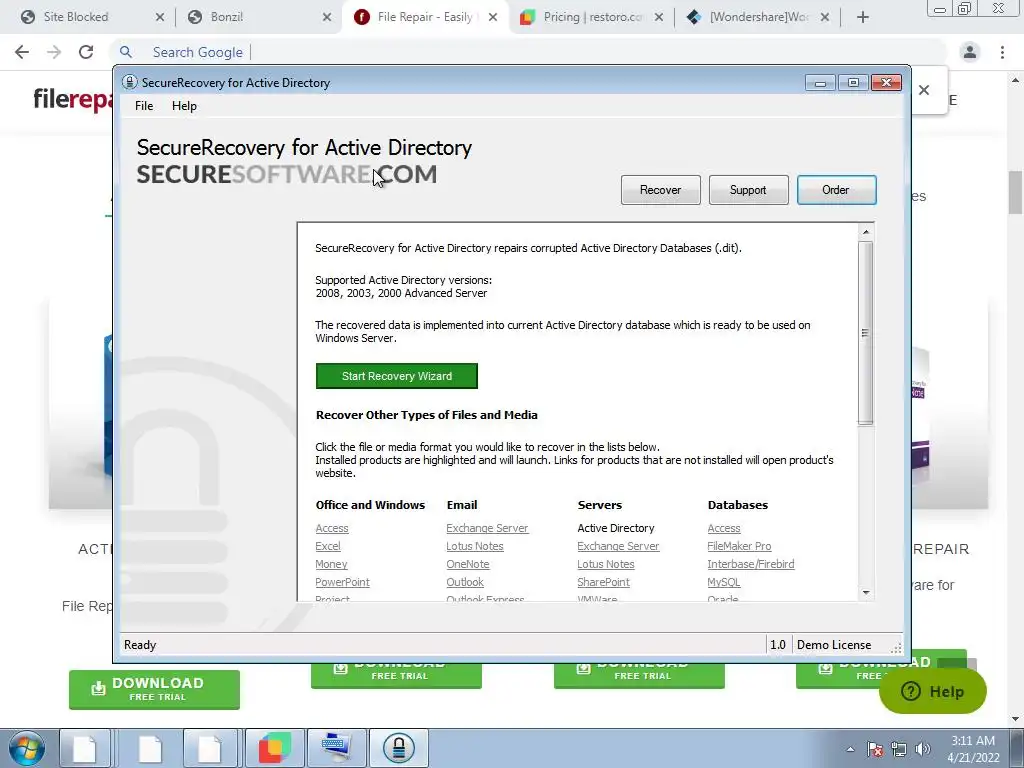The image size is (1024, 768).
Task: Open the Interbase/Firebird link
Action: pyautogui.click(x=751, y=564)
